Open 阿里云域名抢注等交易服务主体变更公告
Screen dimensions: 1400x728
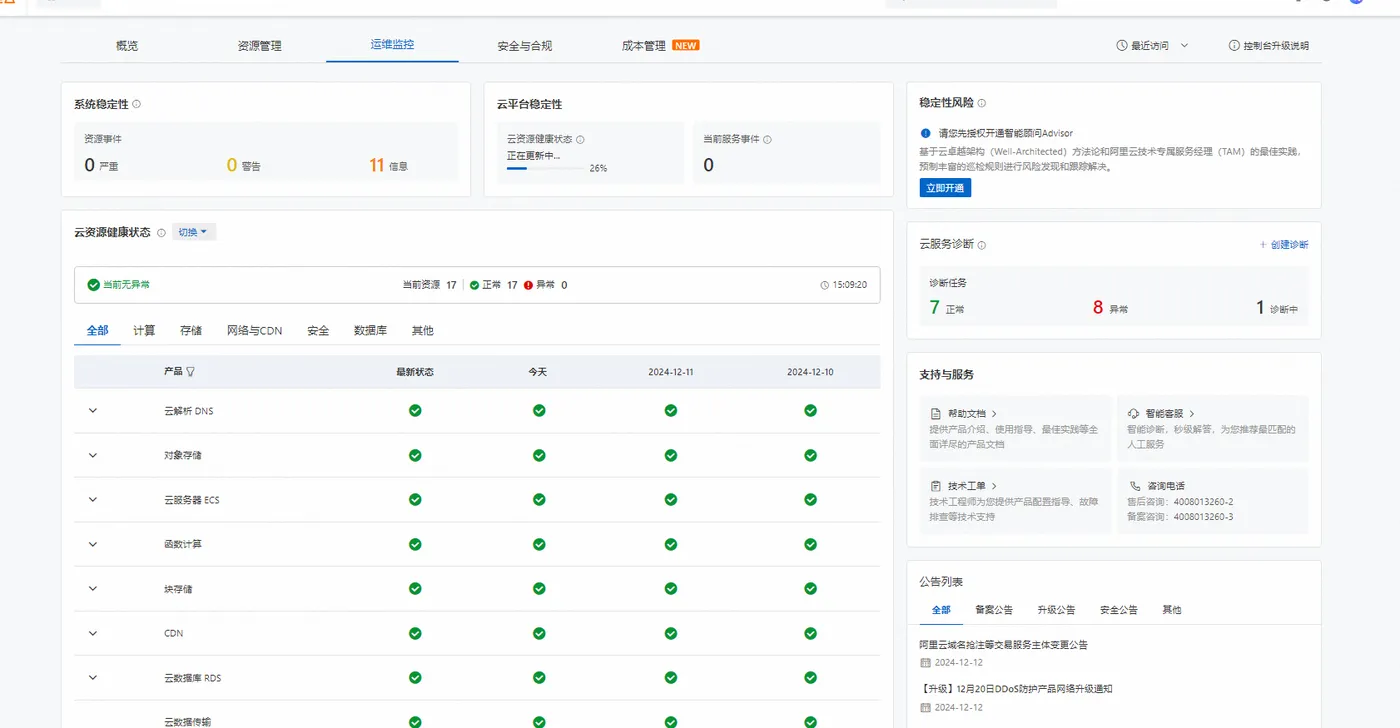pyautogui.click(x=1003, y=645)
